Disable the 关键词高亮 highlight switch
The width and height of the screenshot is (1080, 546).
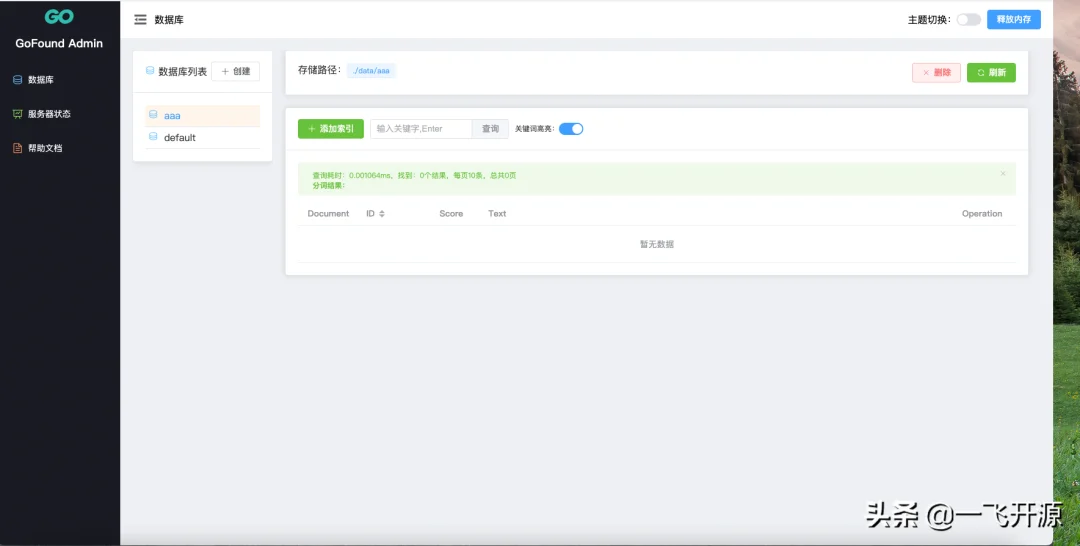[x=570, y=129]
